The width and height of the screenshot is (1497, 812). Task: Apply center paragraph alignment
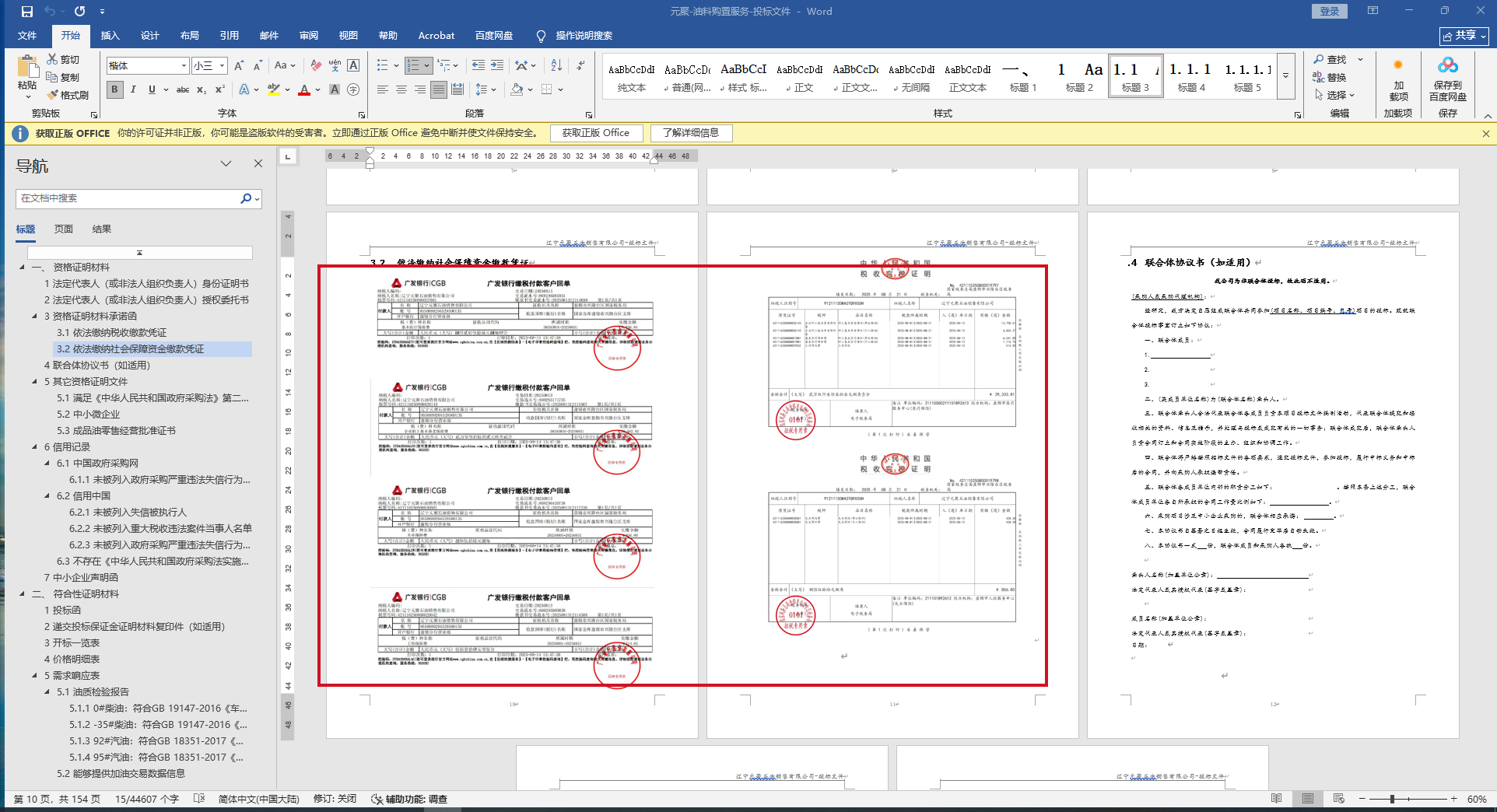401,89
